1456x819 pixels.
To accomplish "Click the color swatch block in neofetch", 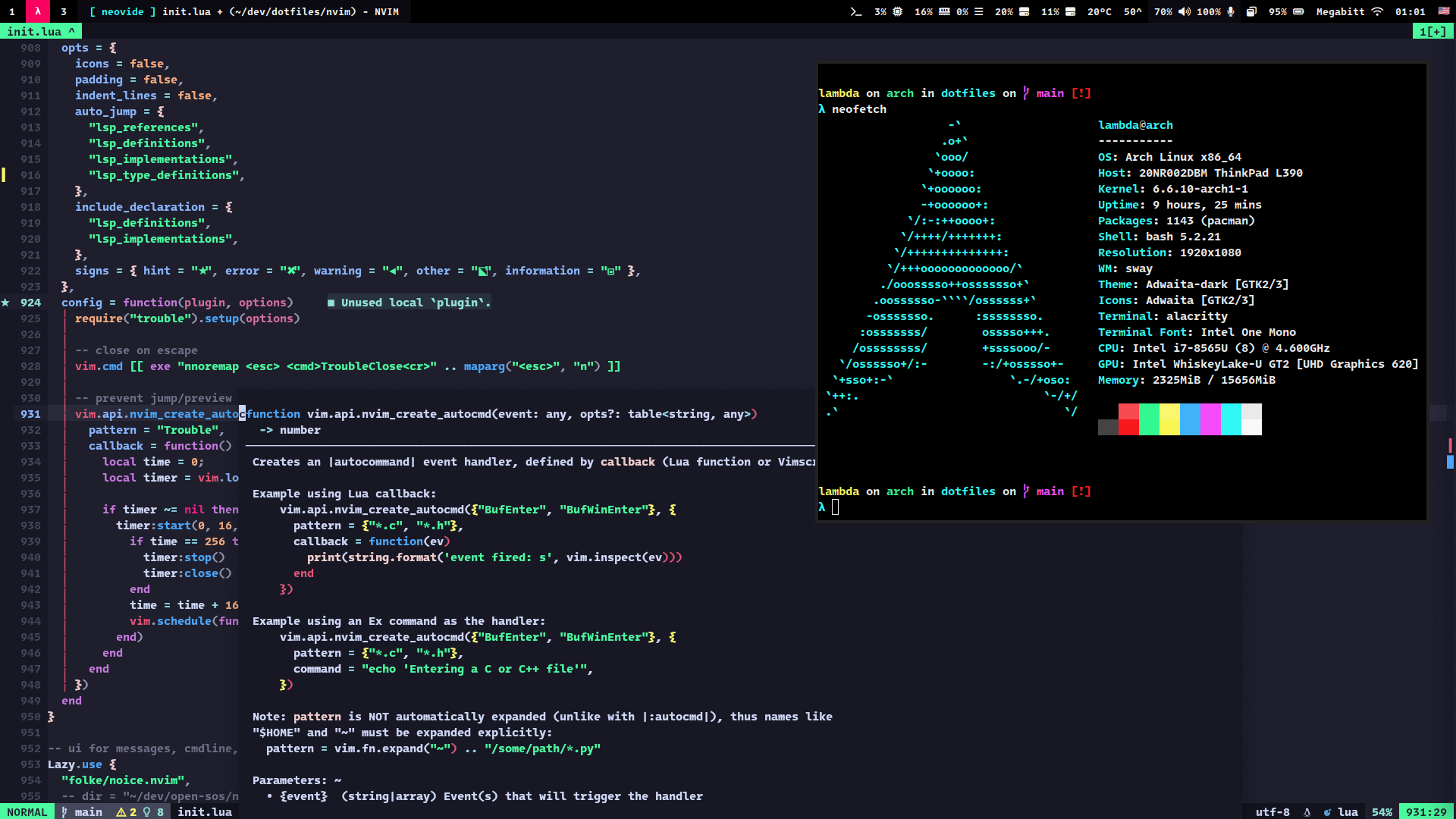I will [1180, 420].
